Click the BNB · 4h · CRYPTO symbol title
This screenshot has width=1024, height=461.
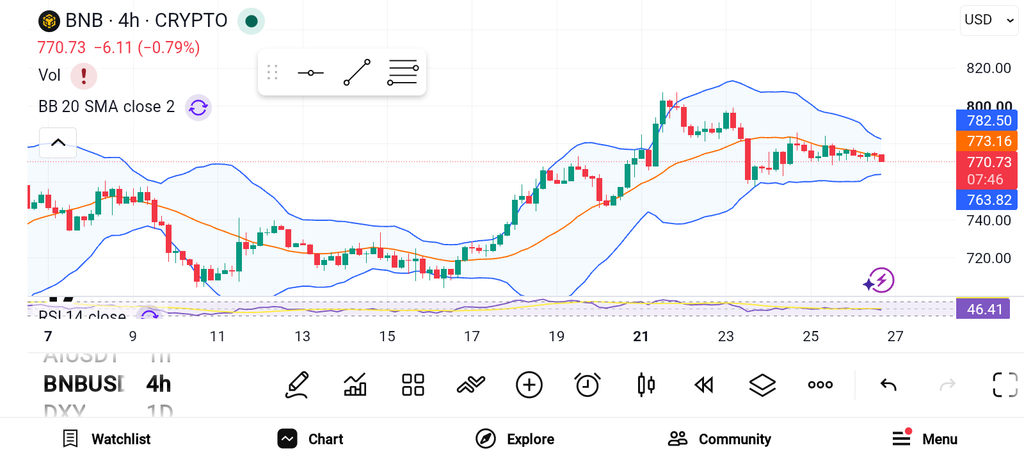tap(146, 21)
